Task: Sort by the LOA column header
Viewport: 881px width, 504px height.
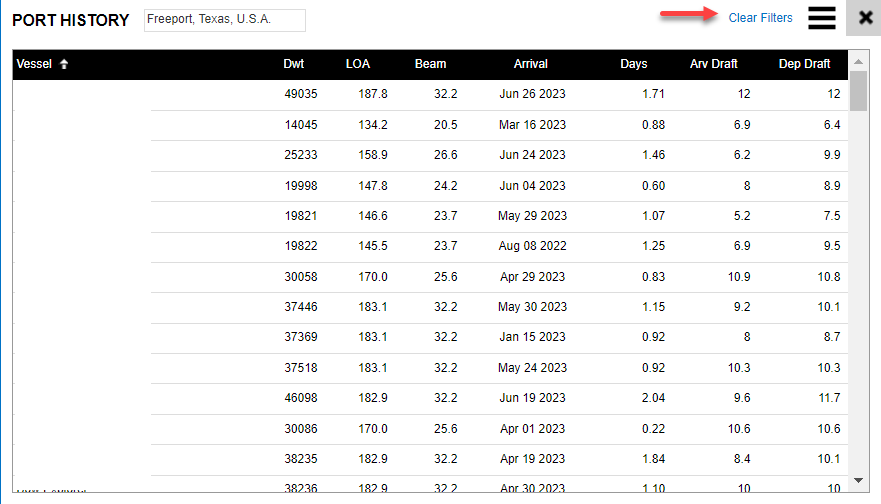Action: point(357,64)
